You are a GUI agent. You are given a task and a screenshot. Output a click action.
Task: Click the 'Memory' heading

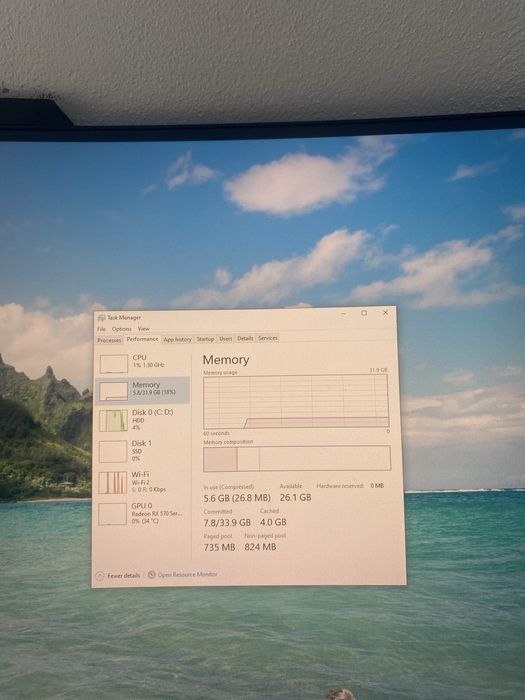[226, 360]
